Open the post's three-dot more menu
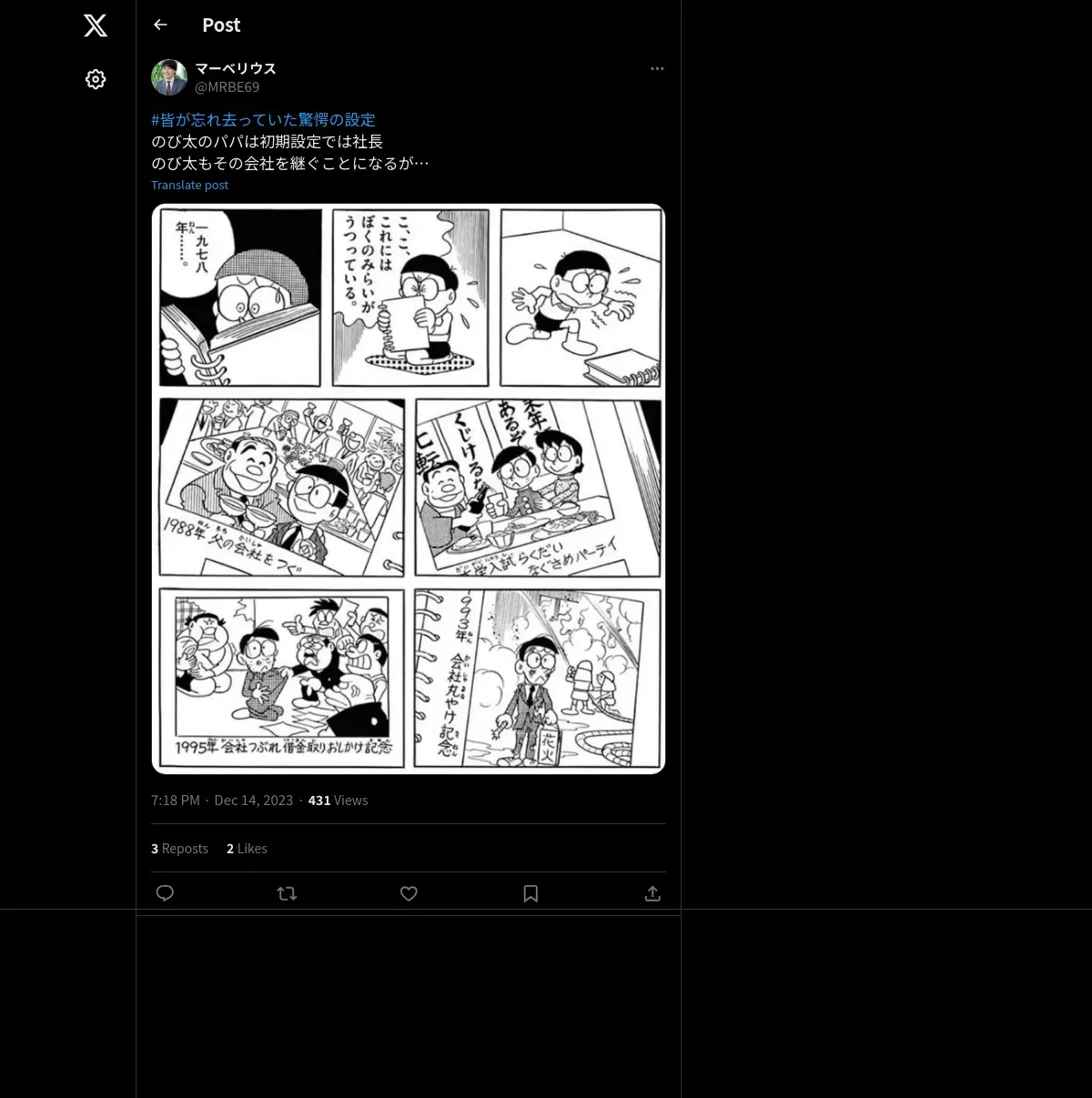 point(657,69)
